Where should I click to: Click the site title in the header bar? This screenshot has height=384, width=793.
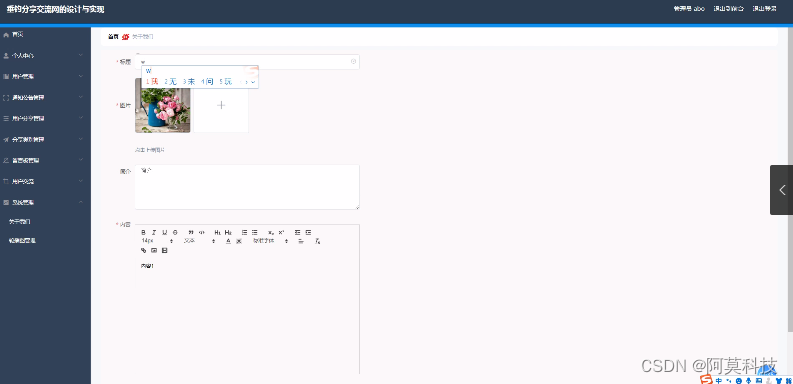pyautogui.click(x=56, y=10)
